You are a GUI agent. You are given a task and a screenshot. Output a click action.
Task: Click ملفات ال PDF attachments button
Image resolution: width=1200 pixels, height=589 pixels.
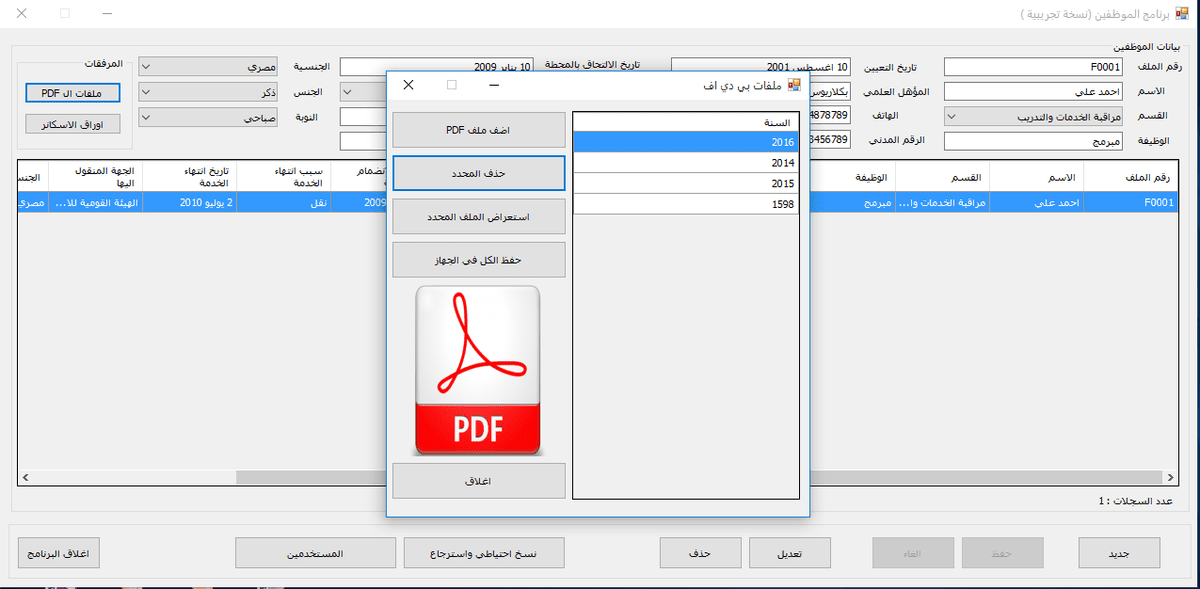click(x=72, y=93)
